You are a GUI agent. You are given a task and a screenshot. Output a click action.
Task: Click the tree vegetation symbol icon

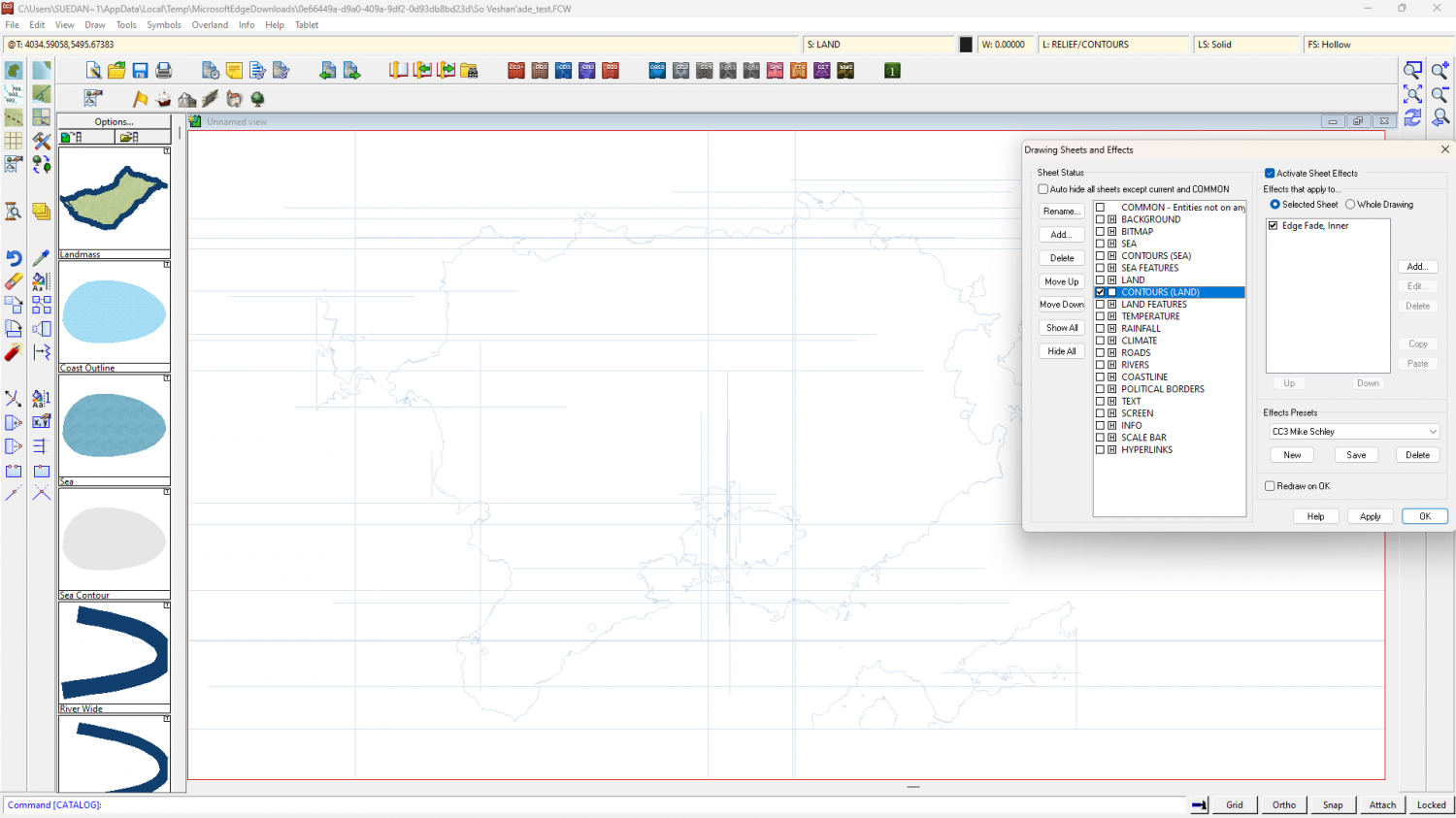coord(257,98)
